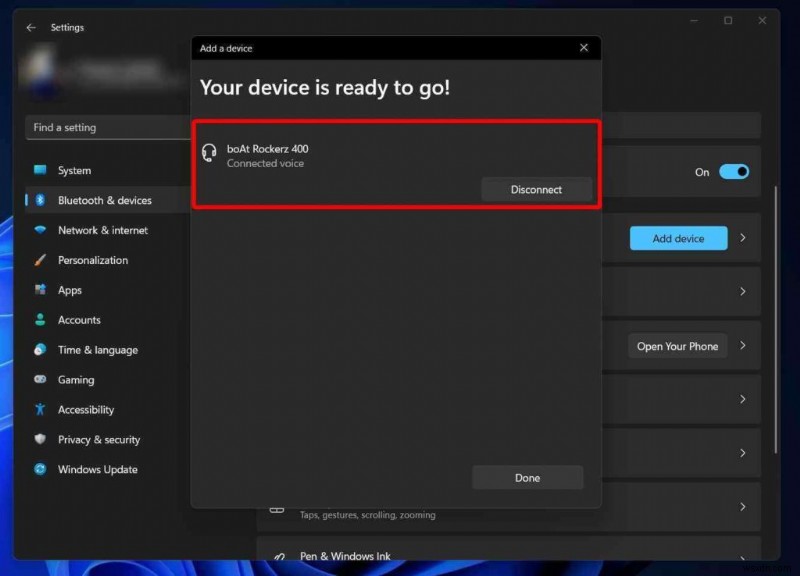Image resolution: width=800 pixels, height=576 pixels.
Task: Select Bluetooth & devices category
Action: pyautogui.click(x=107, y=200)
